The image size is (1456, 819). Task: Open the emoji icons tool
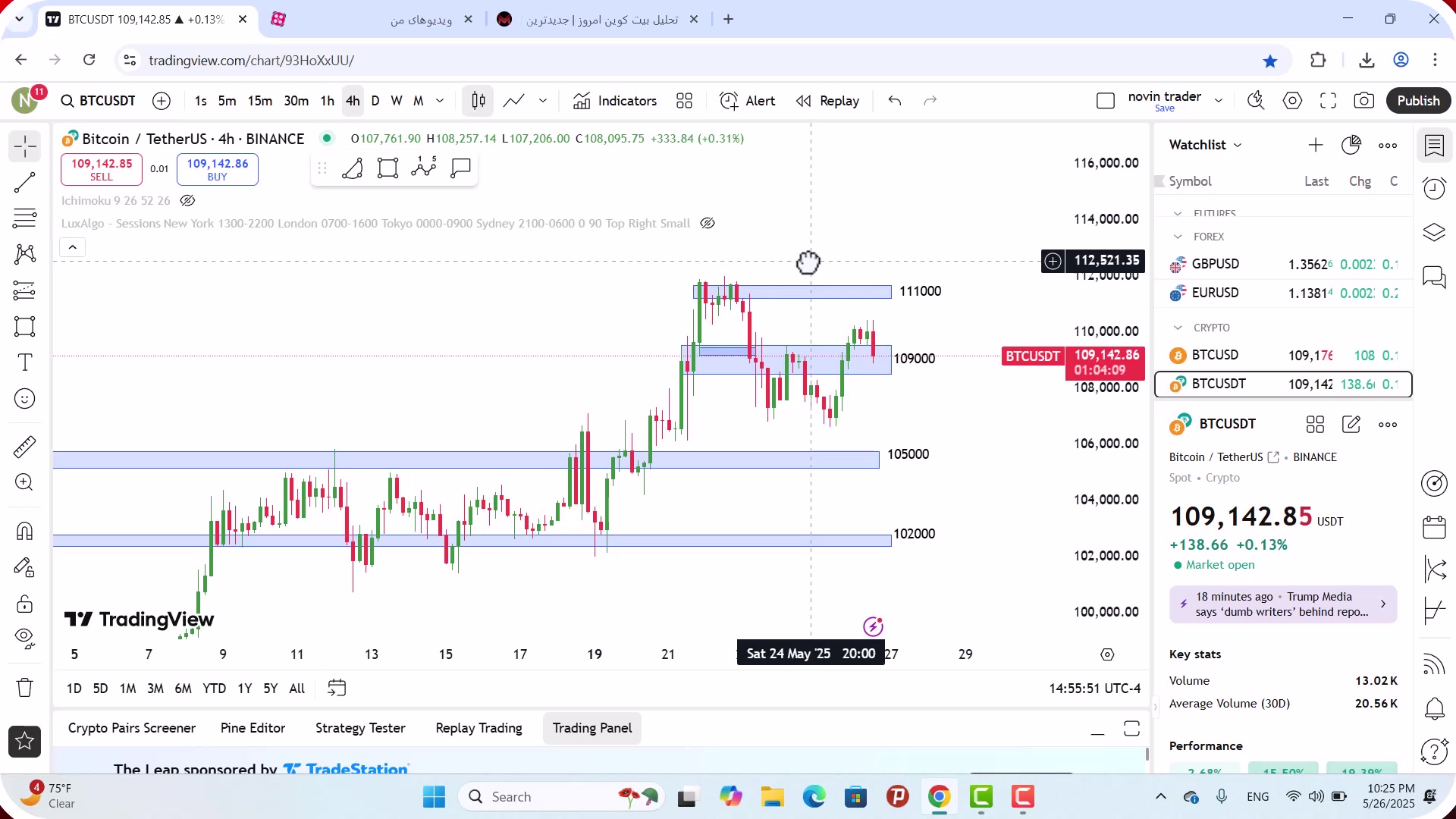24,399
